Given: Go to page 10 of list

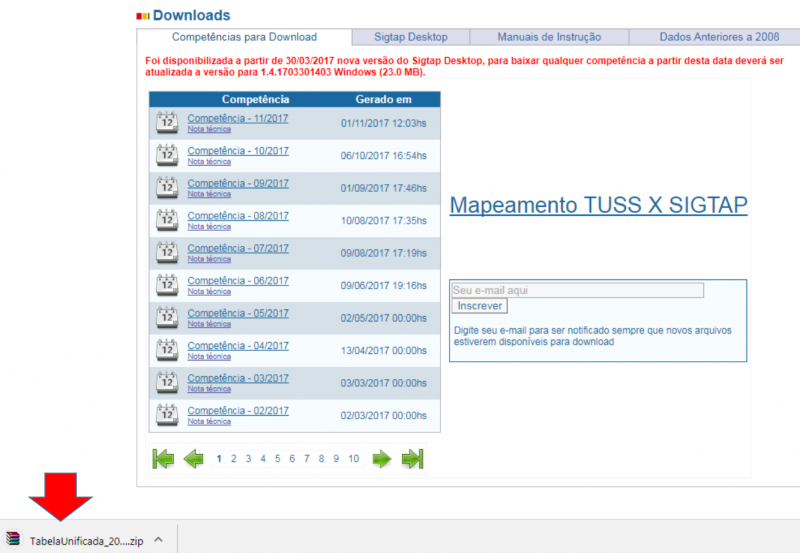Looking at the screenshot, I should point(354,459).
